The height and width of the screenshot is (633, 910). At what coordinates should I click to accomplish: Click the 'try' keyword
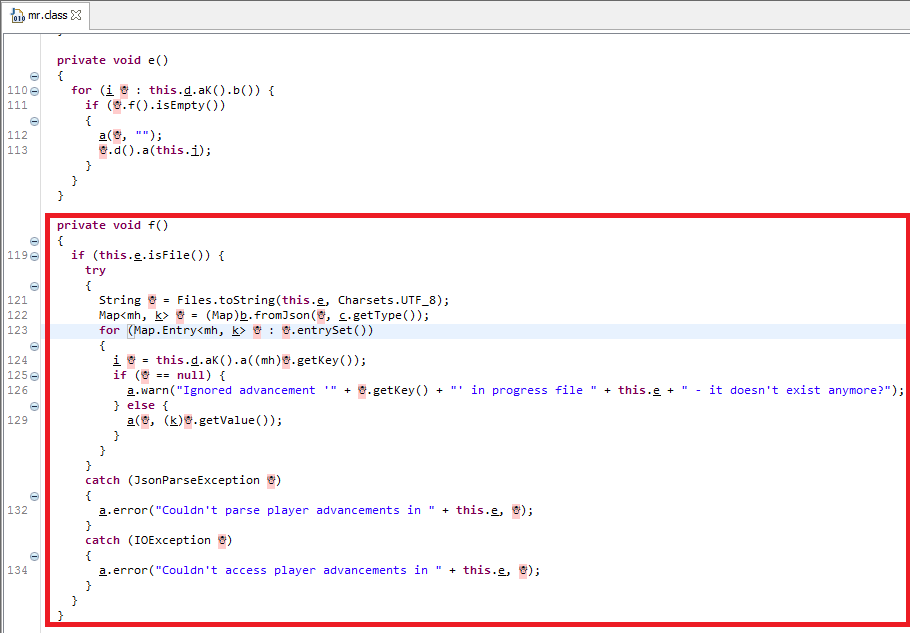point(95,270)
